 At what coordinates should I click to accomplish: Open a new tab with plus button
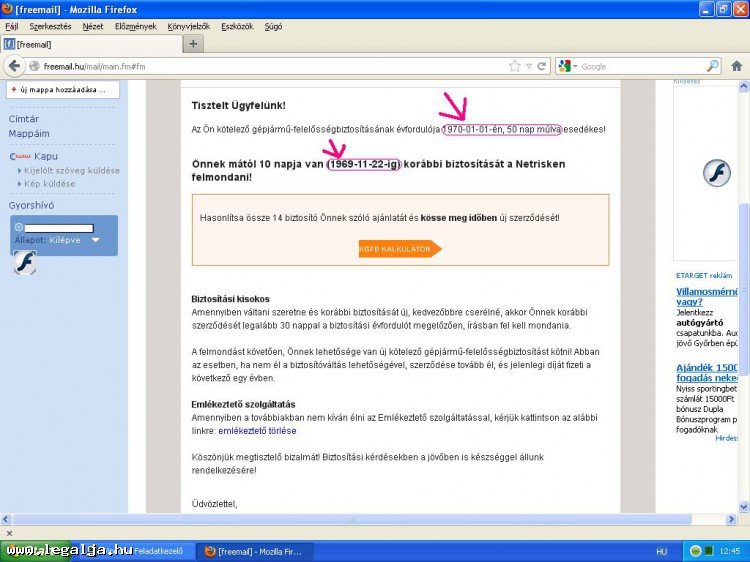pos(193,44)
